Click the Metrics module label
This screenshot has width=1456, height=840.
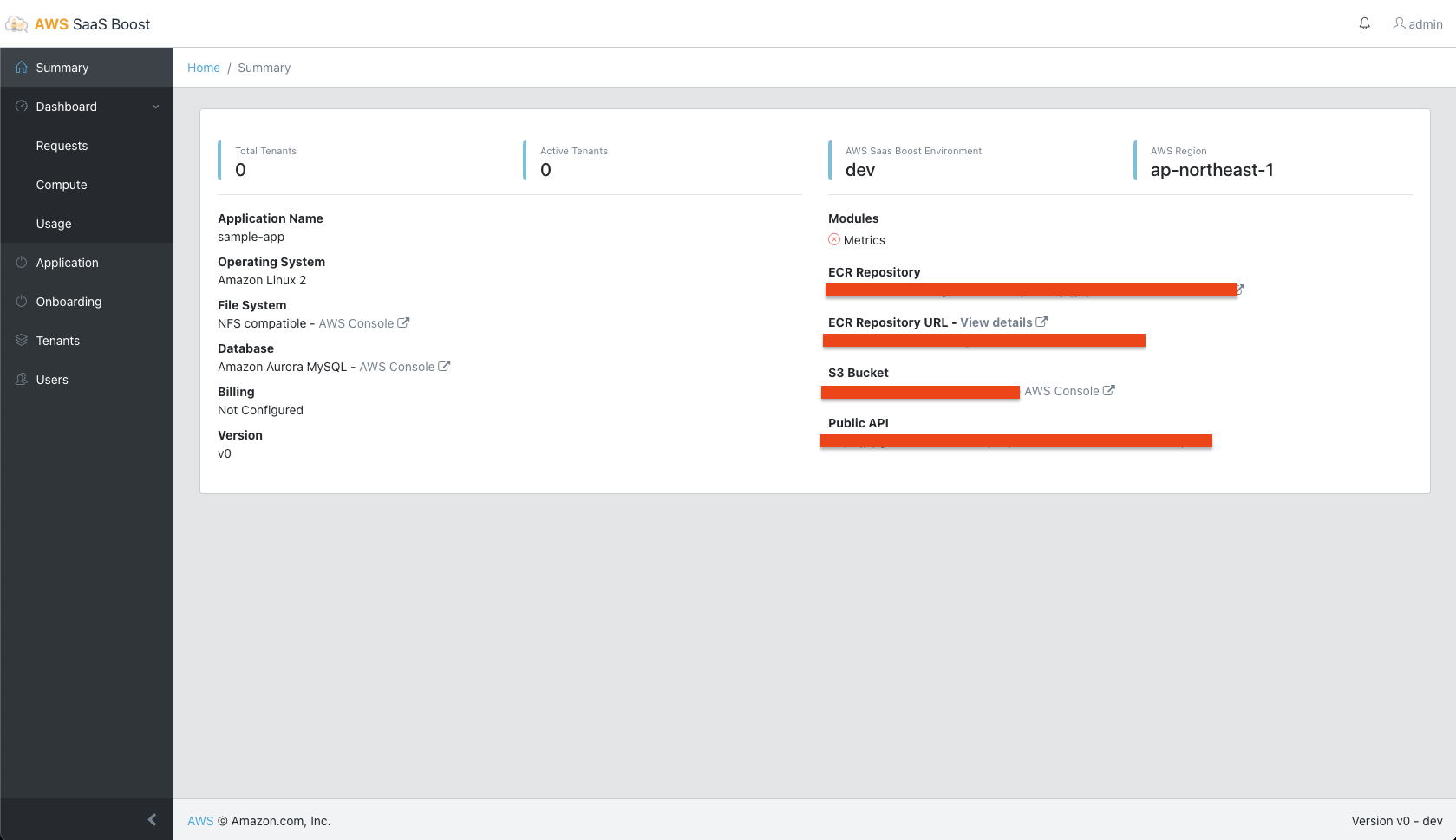[x=865, y=240]
